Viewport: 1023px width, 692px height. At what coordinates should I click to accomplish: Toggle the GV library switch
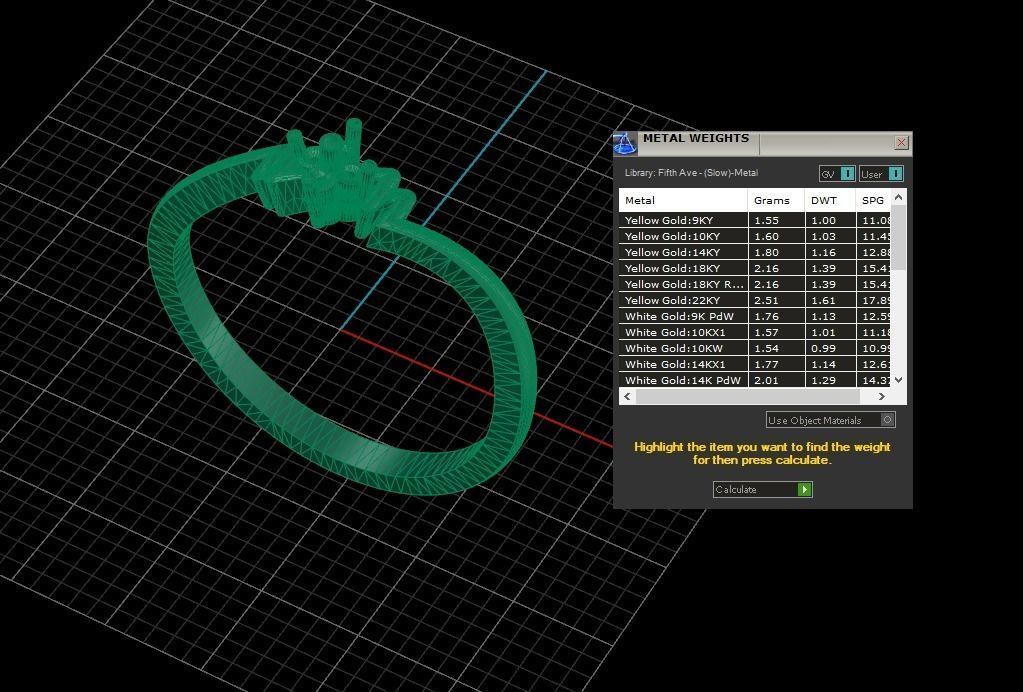(837, 173)
